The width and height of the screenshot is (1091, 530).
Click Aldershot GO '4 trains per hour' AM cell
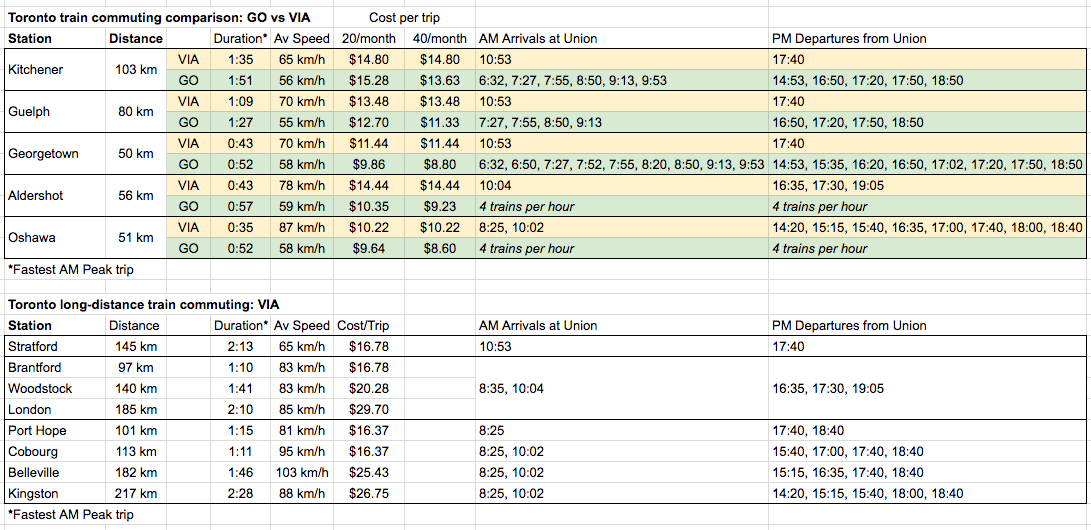(x=621, y=206)
